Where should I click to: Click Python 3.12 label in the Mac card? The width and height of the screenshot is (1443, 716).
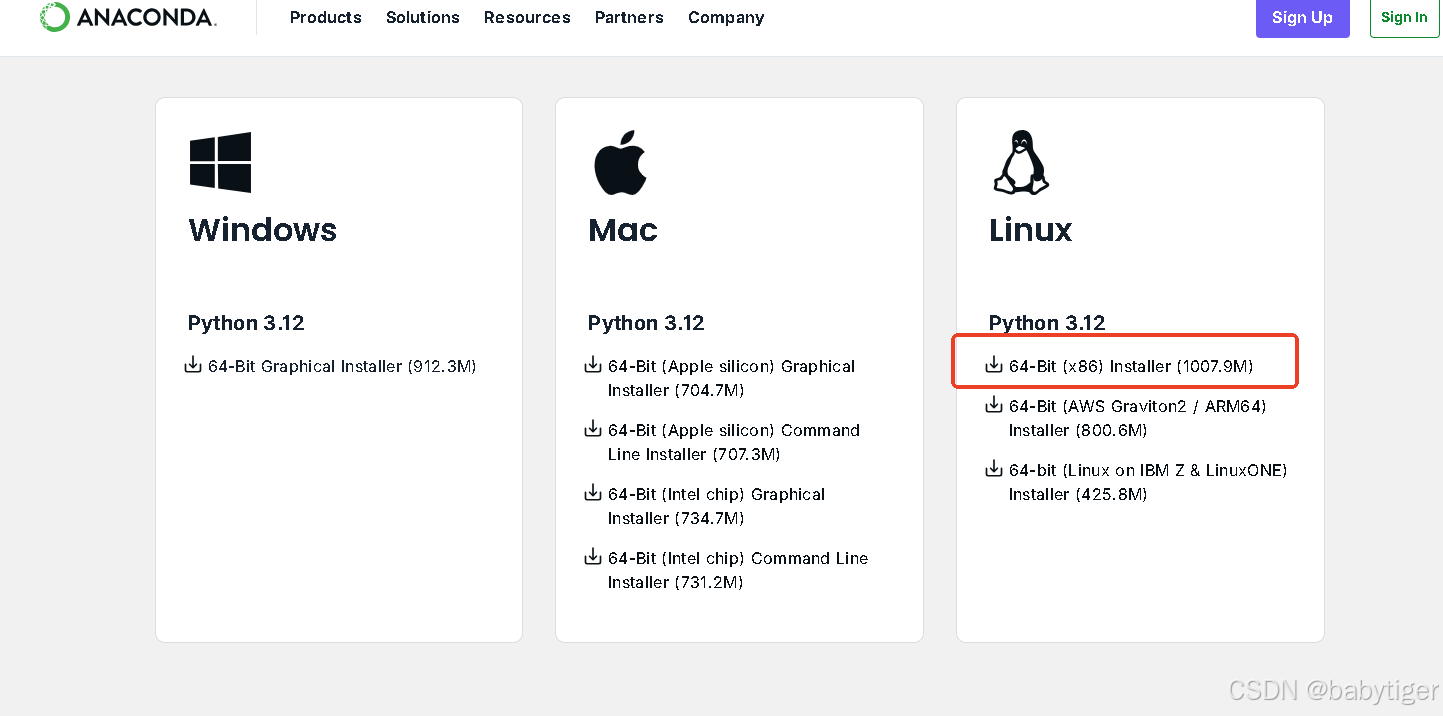646,323
